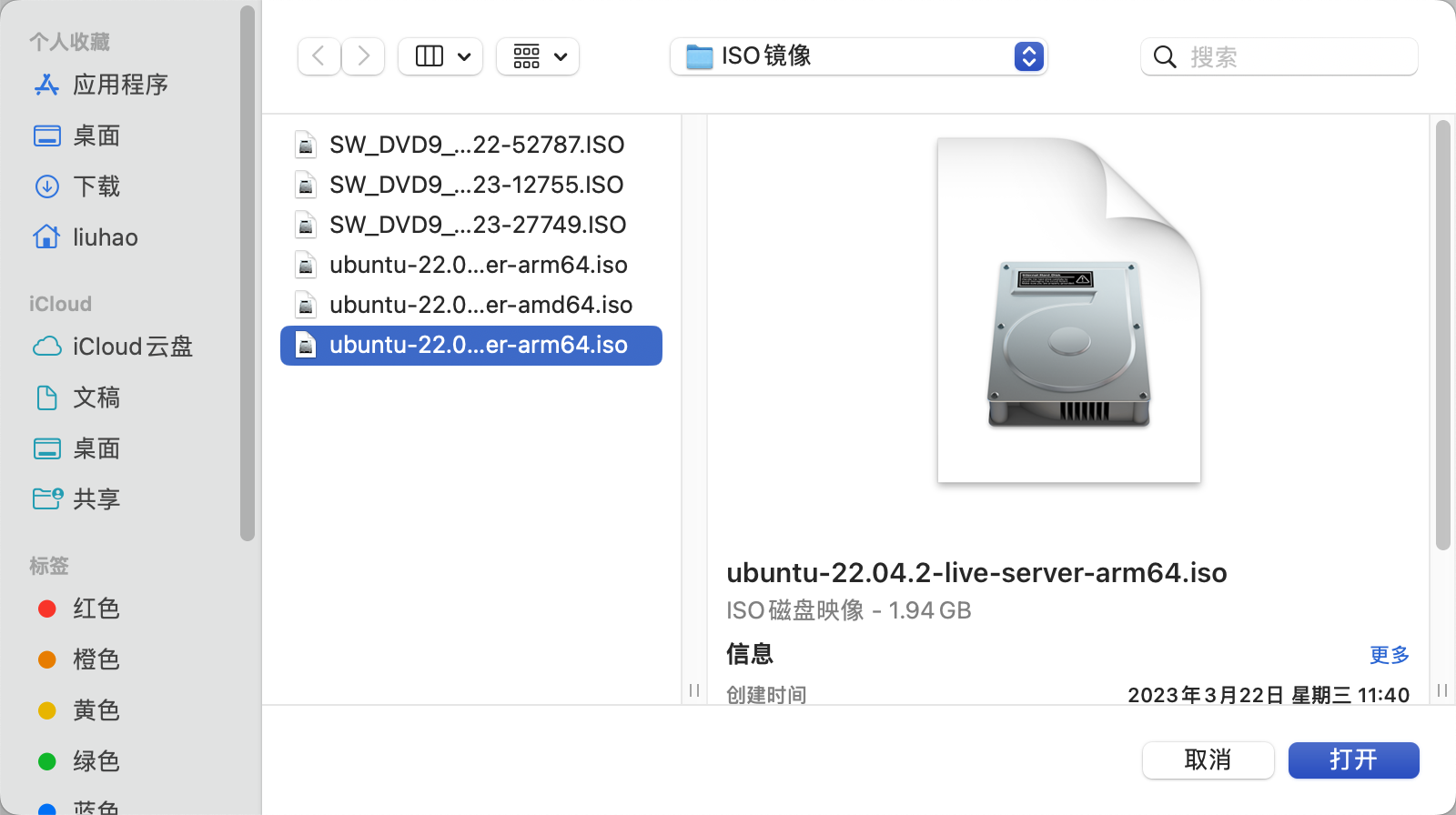Click the desktop icon beside the iCloud 桌面 entry
Screen dimensions: 1456x815
[46, 448]
